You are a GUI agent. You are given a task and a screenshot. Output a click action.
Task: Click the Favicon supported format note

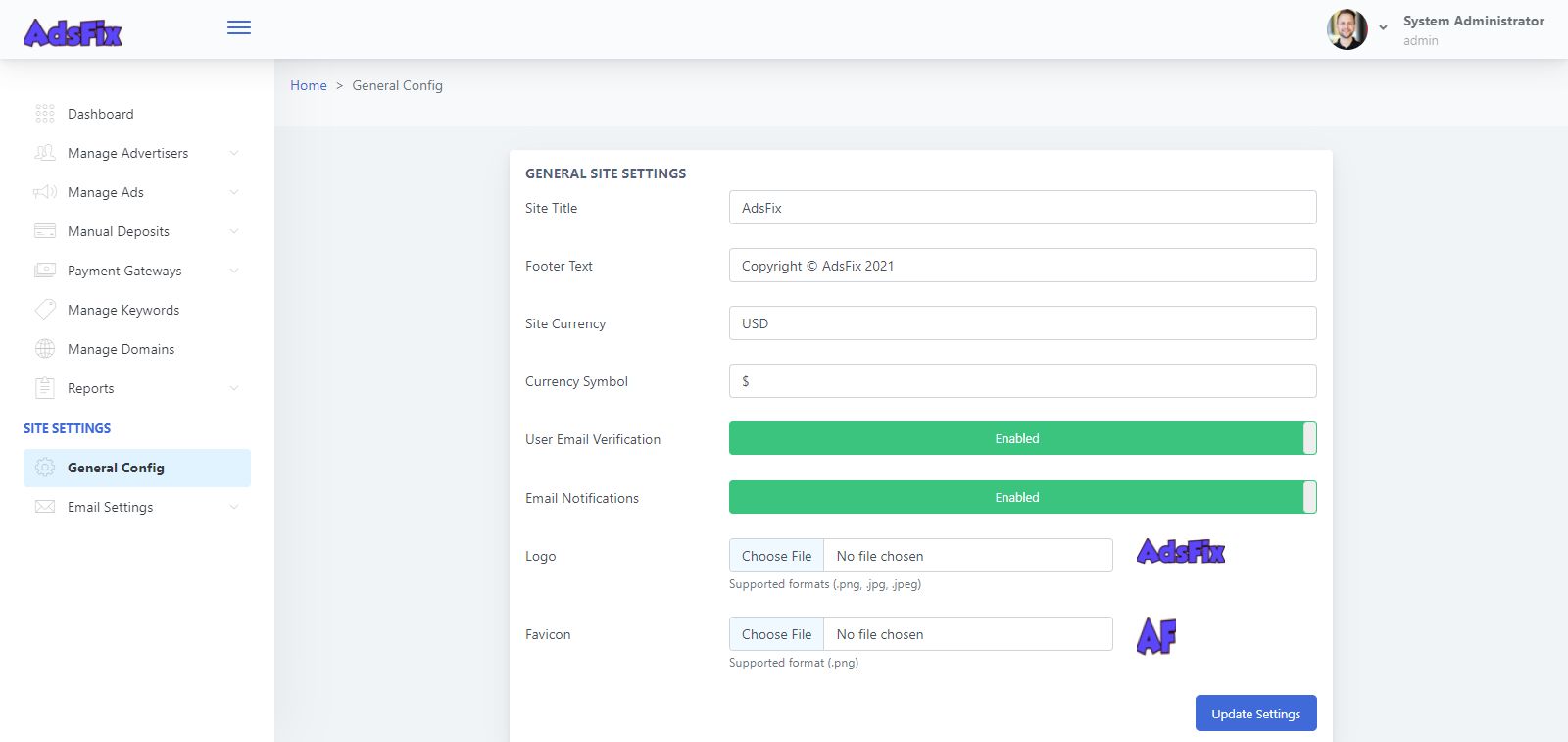(794, 663)
